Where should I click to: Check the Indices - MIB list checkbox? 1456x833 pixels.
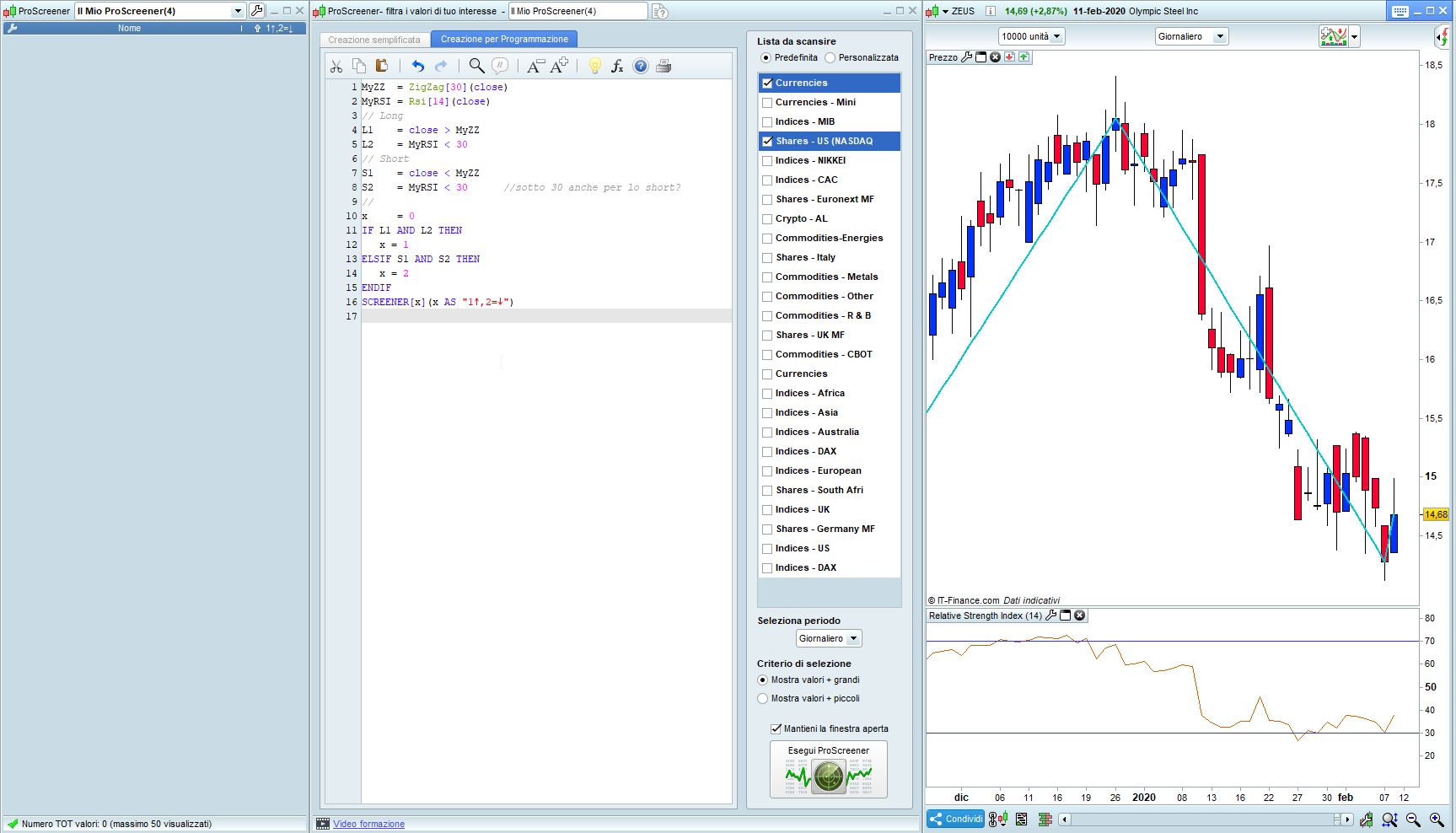(x=767, y=122)
